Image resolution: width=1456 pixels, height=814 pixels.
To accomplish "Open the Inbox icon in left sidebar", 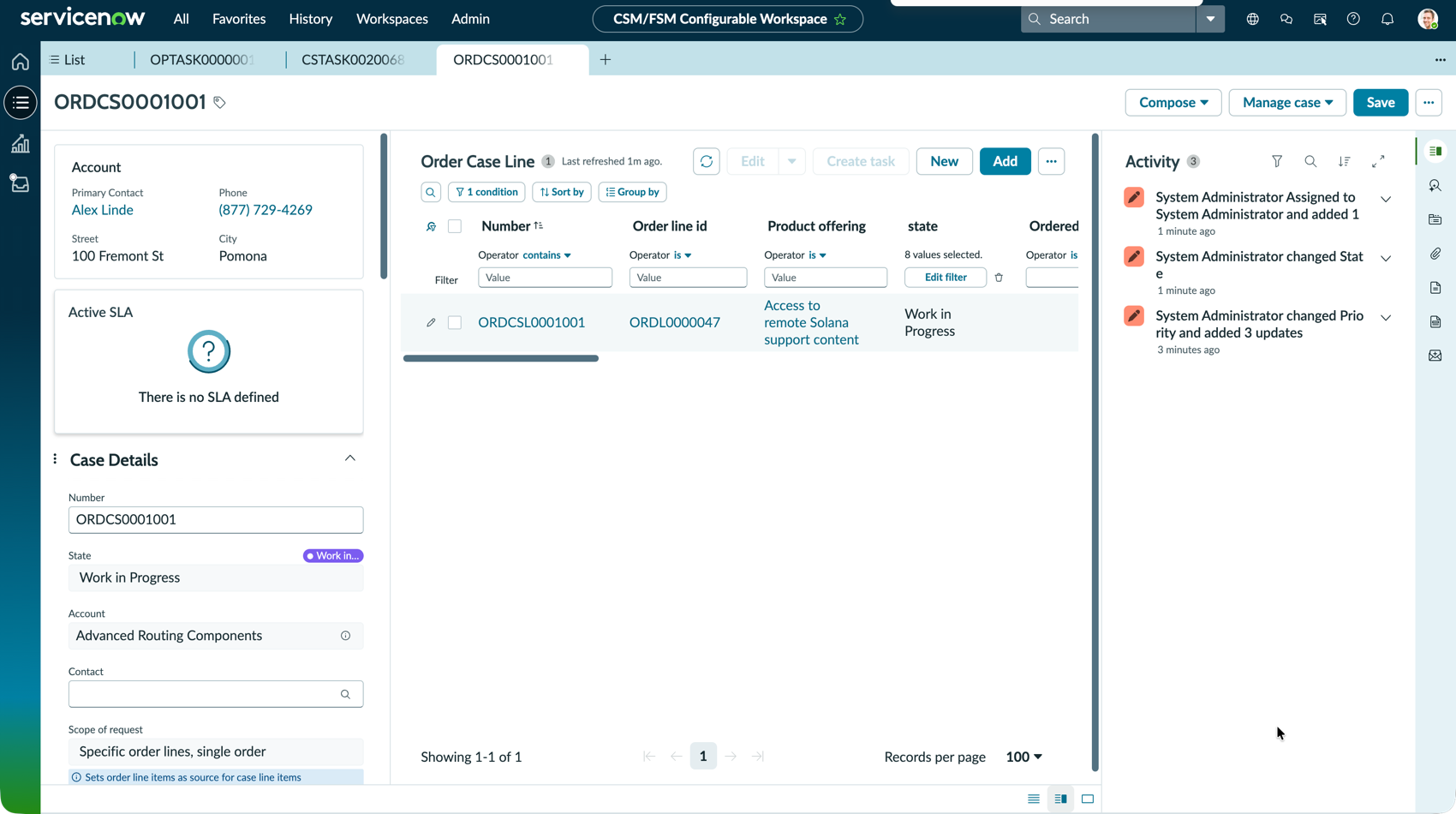I will tap(20, 183).
